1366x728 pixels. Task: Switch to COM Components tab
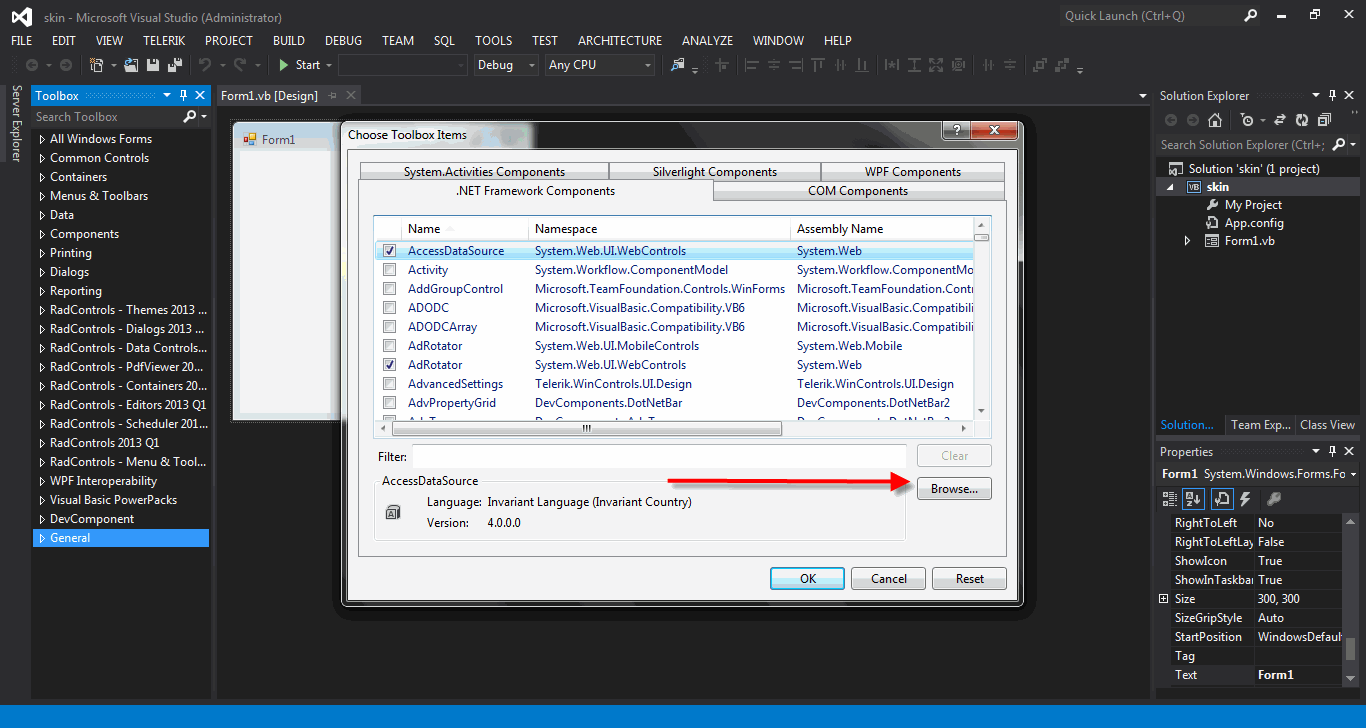(858, 191)
